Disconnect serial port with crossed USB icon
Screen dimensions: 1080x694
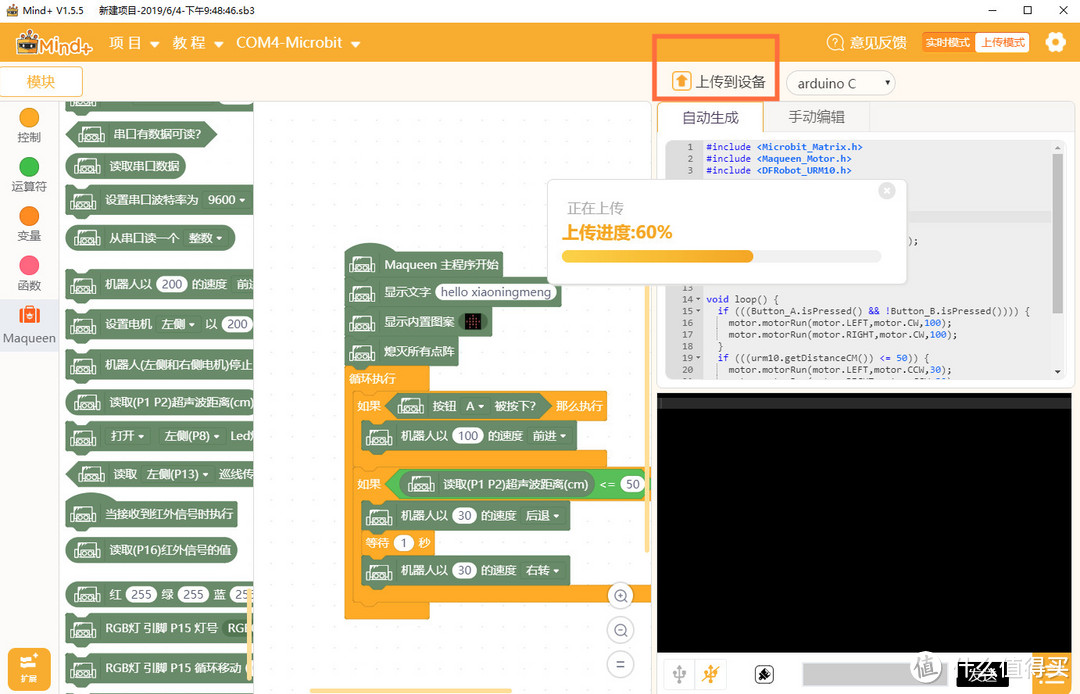(711, 674)
